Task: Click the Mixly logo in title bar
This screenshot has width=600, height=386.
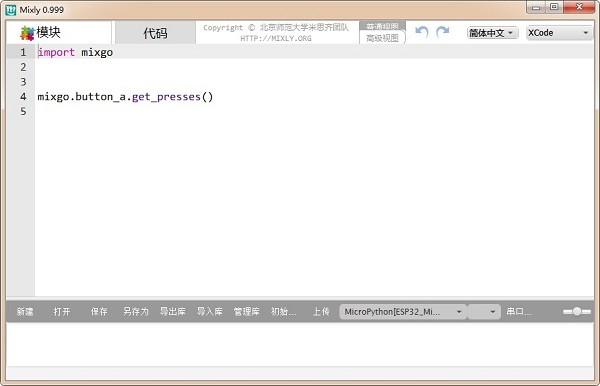Action: click(11, 10)
